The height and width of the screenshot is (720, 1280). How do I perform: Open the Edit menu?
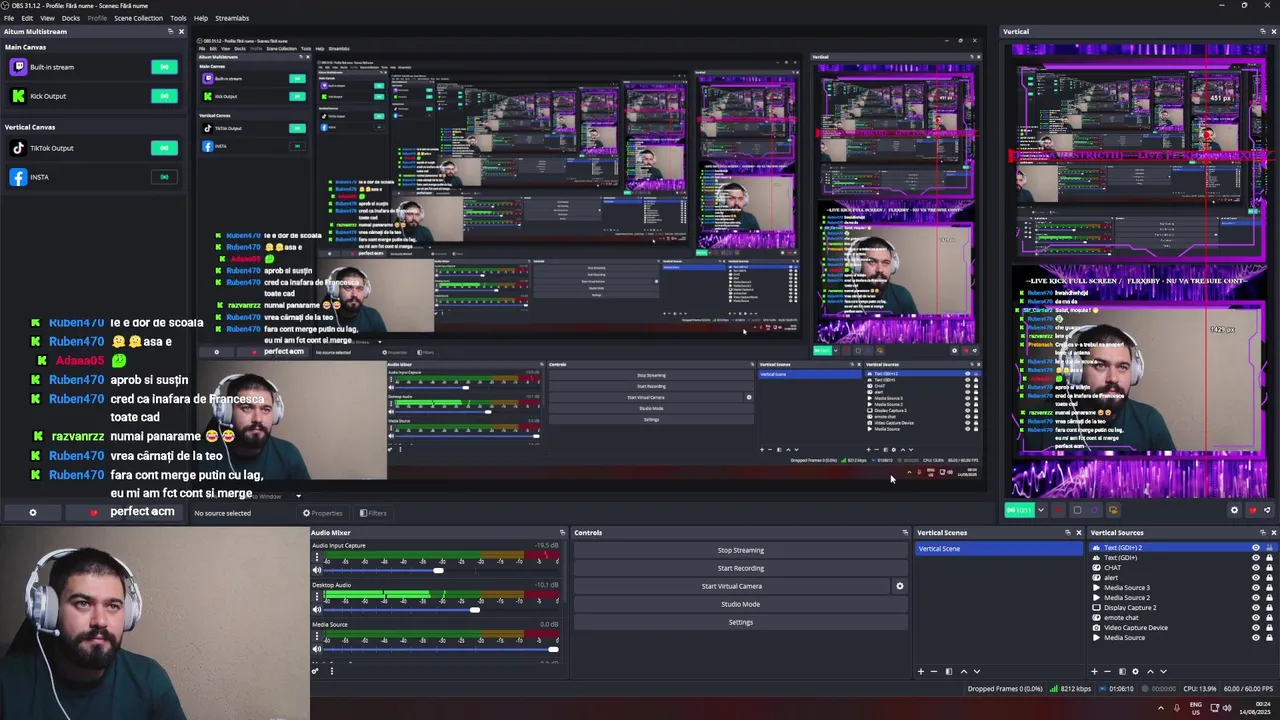(x=27, y=18)
